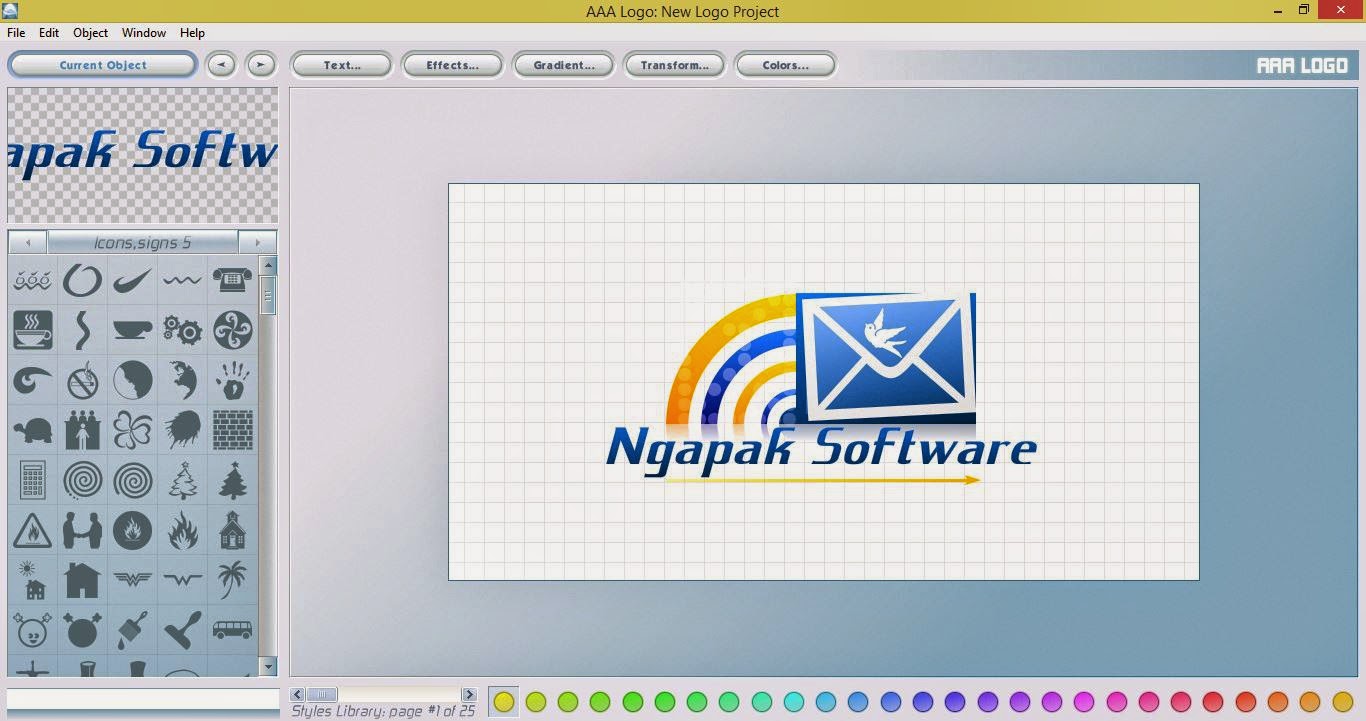Viewport: 1366px width, 721px height.
Task: Switch to previous icon category
Action: 27,242
